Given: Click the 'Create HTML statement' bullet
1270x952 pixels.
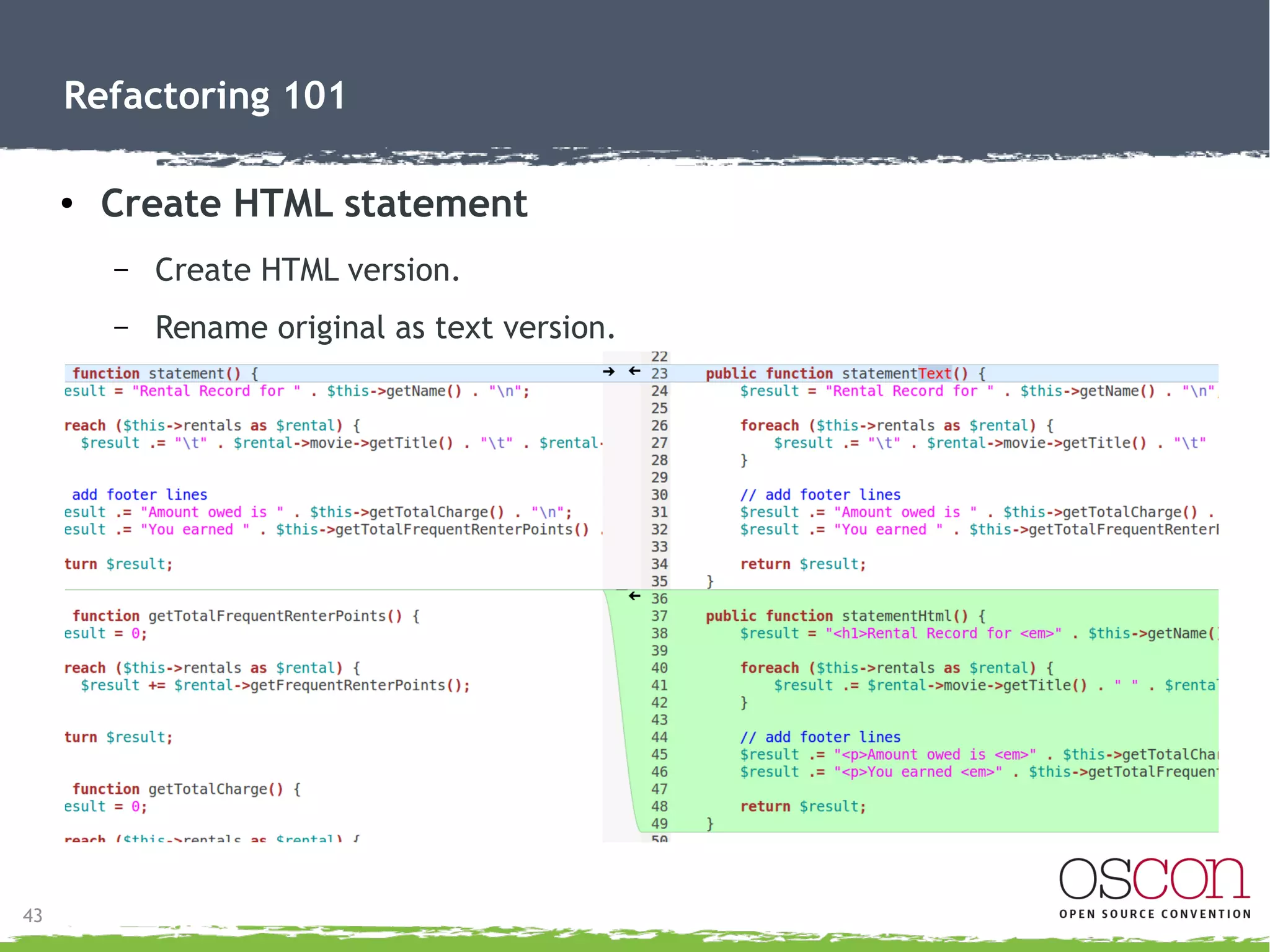Looking at the screenshot, I should point(314,203).
